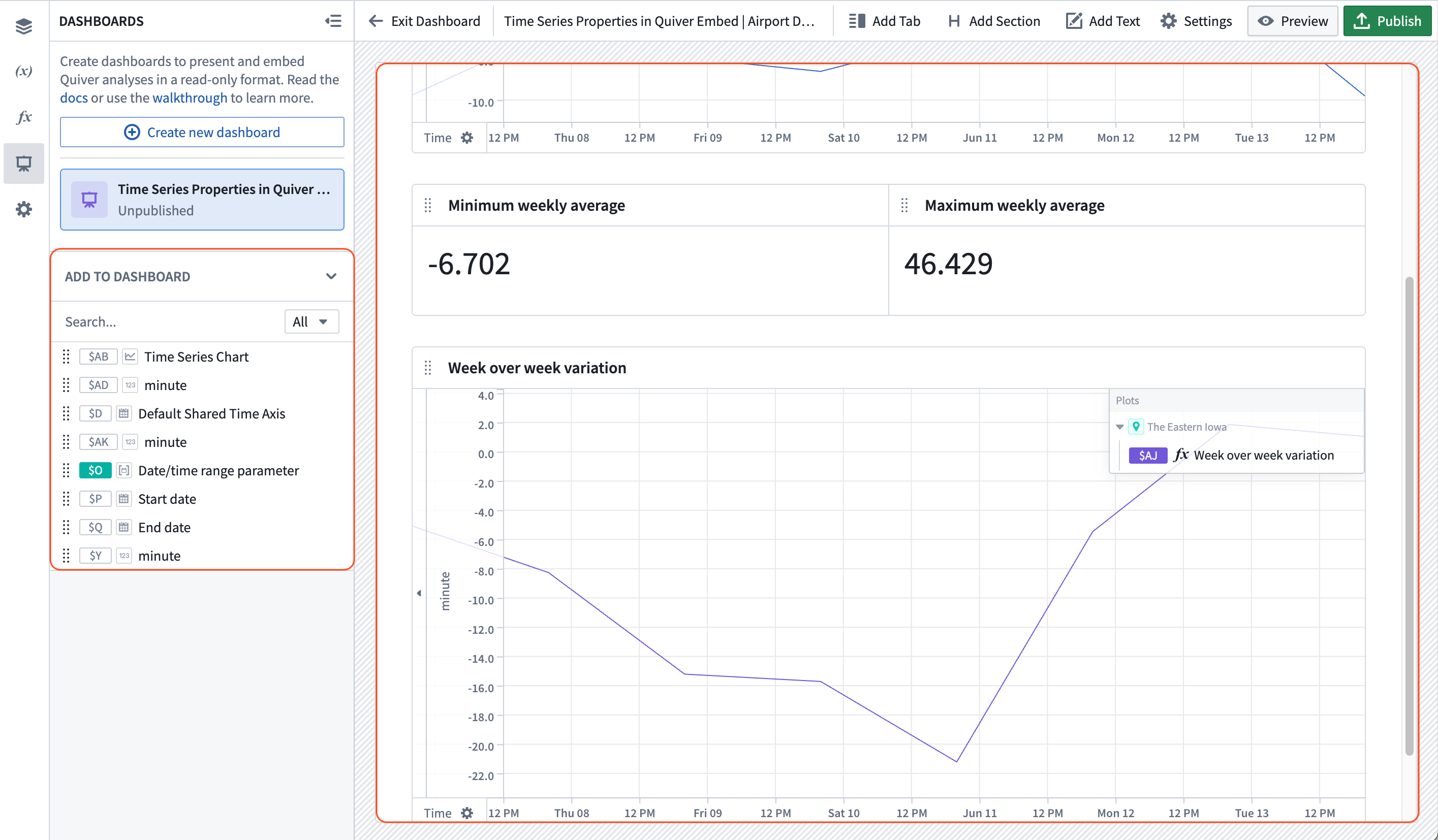Open the sidebar settings gear icon
This screenshot has width=1438, height=840.
point(23,209)
